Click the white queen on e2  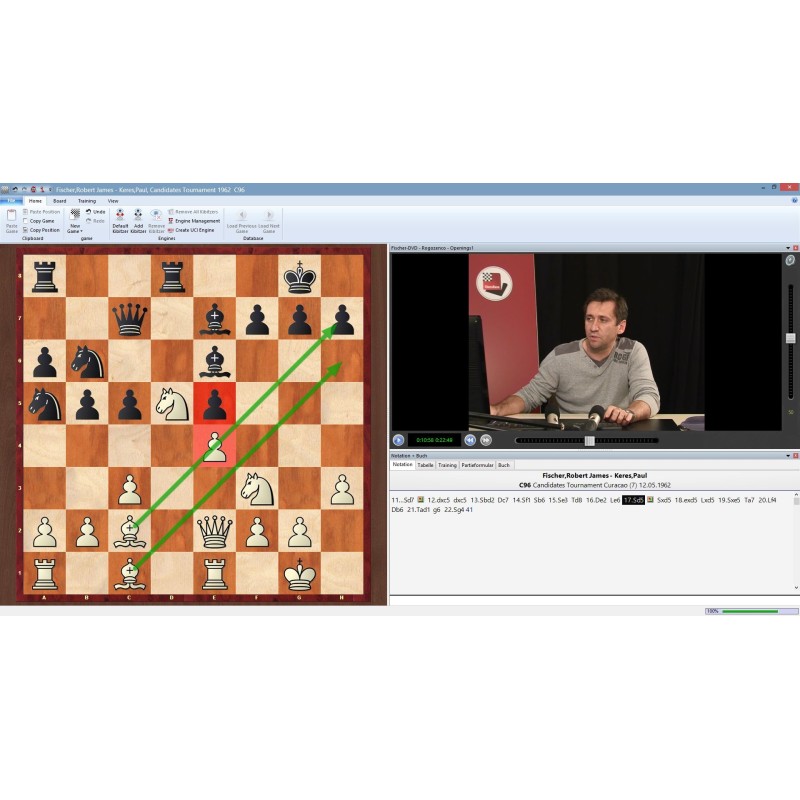click(x=214, y=527)
